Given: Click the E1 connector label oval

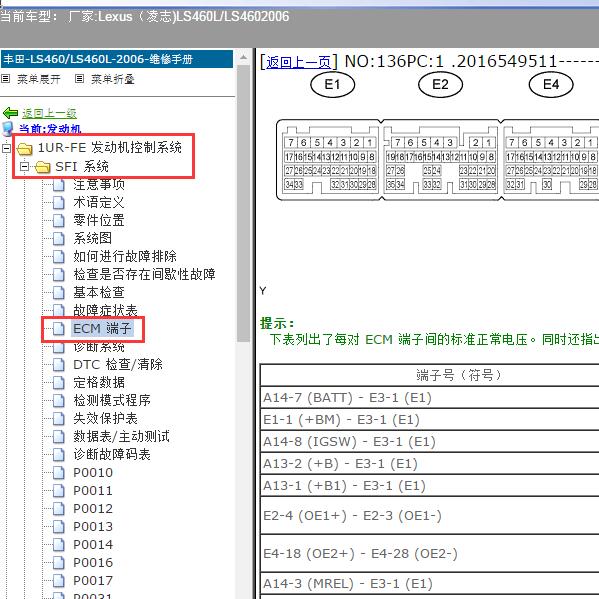Looking at the screenshot, I should pyautogui.click(x=333, y=85).
